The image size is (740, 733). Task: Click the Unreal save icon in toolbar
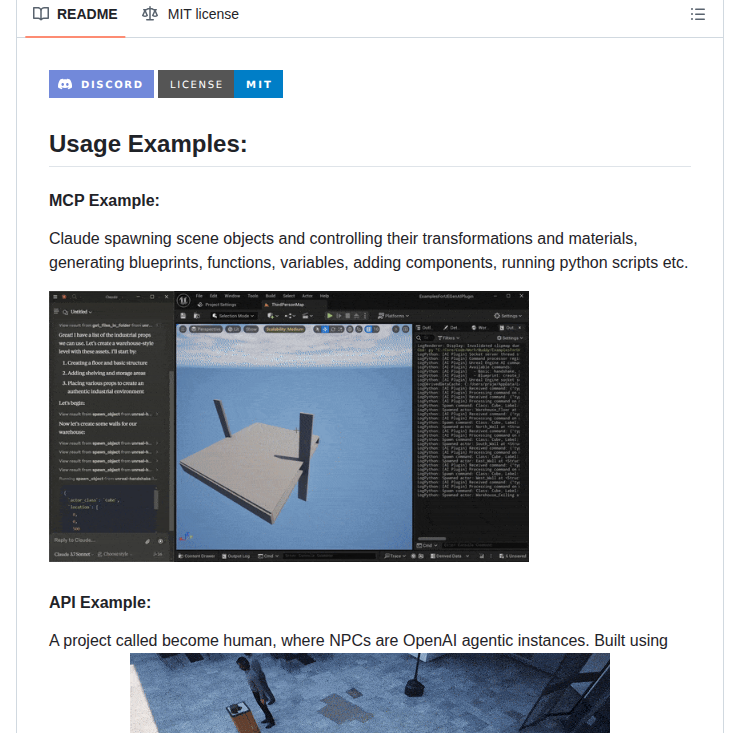click(183, 315)
